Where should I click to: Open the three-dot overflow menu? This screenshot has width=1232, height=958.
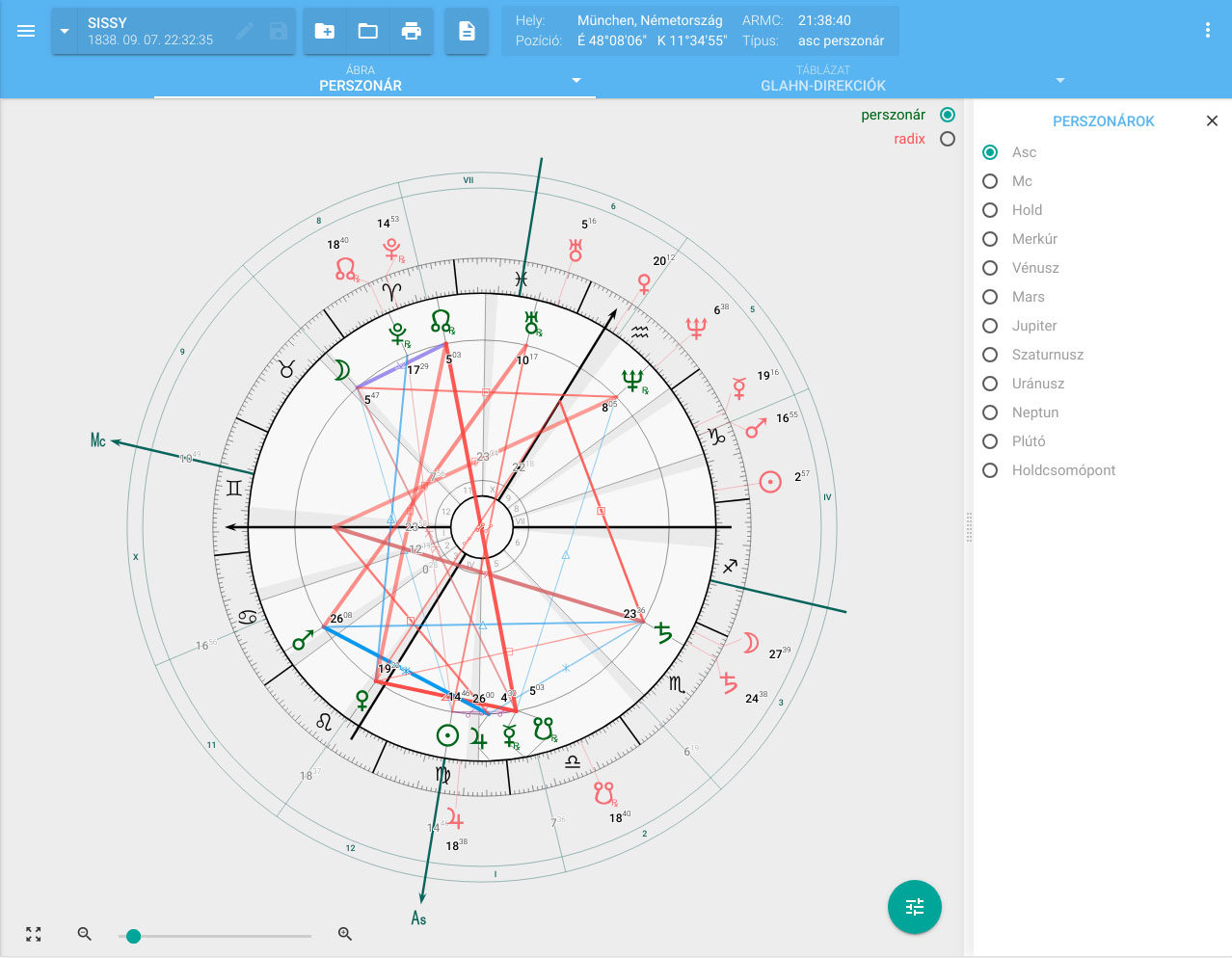coord(1207,31)
